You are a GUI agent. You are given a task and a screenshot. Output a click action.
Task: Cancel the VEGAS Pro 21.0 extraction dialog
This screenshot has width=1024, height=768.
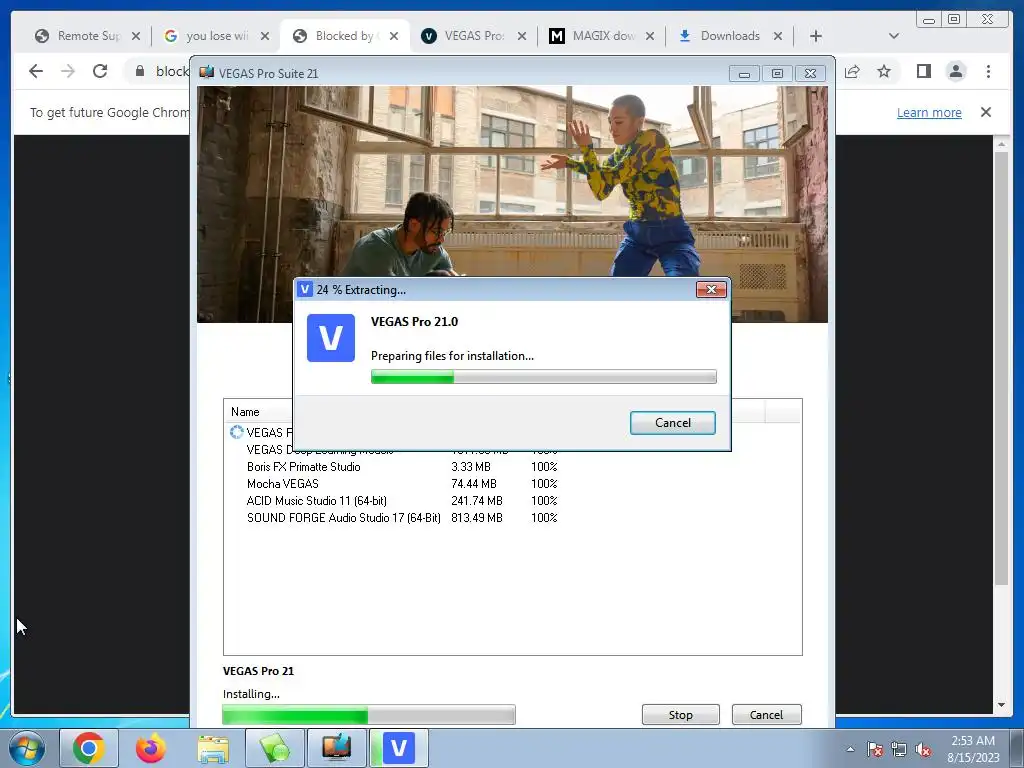click(x=673, y=423)
